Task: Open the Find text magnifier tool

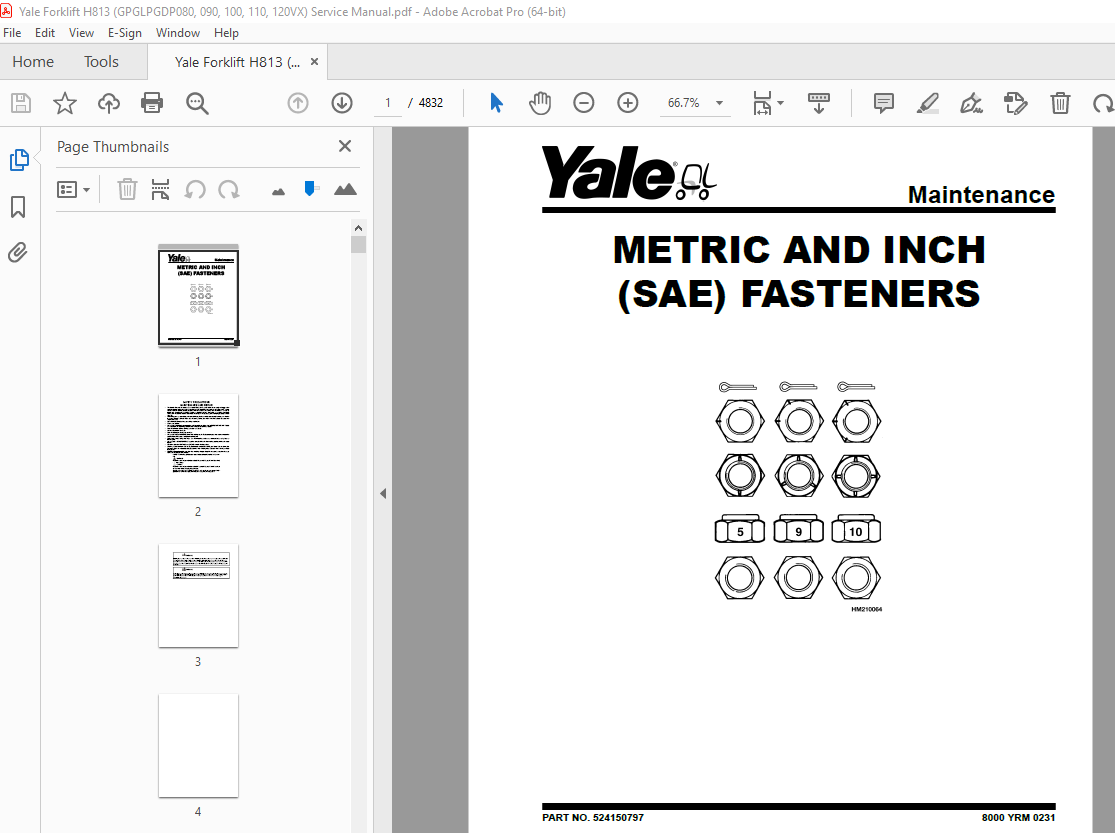Action: coord(197,103)
